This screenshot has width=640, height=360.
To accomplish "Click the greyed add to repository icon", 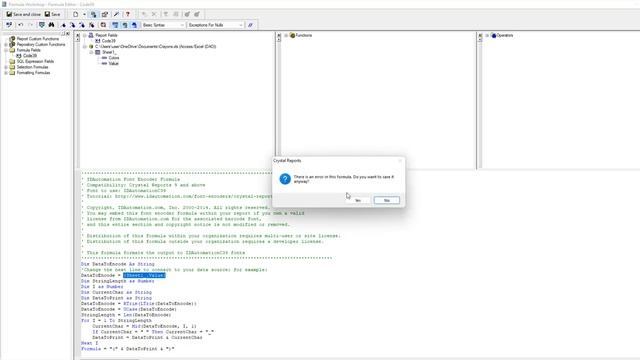I will [187, 14].
